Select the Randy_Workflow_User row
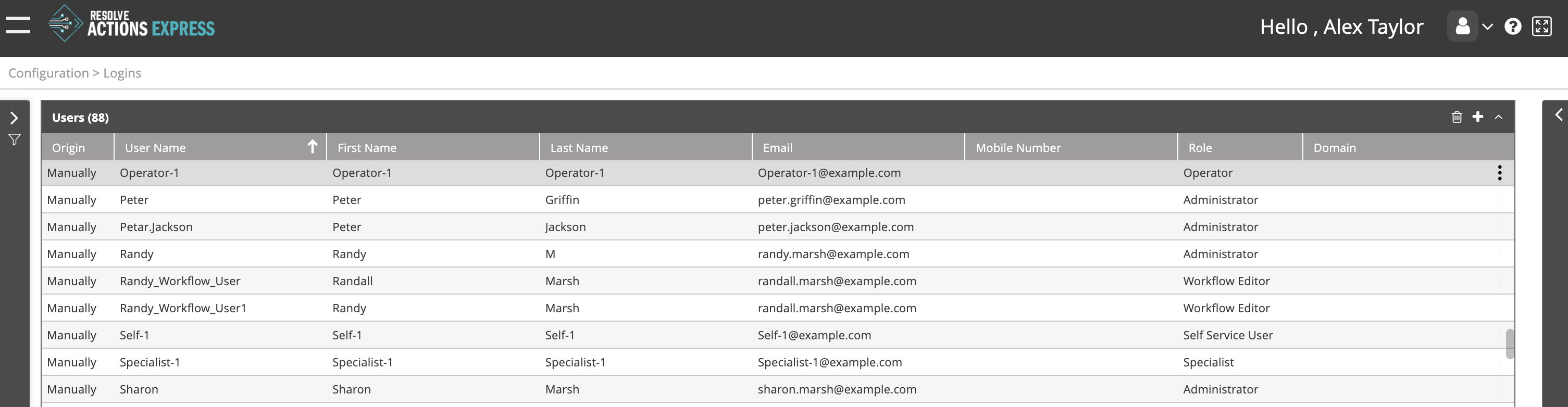Viewport: 1568px width, 407px height. click(180, 281)
